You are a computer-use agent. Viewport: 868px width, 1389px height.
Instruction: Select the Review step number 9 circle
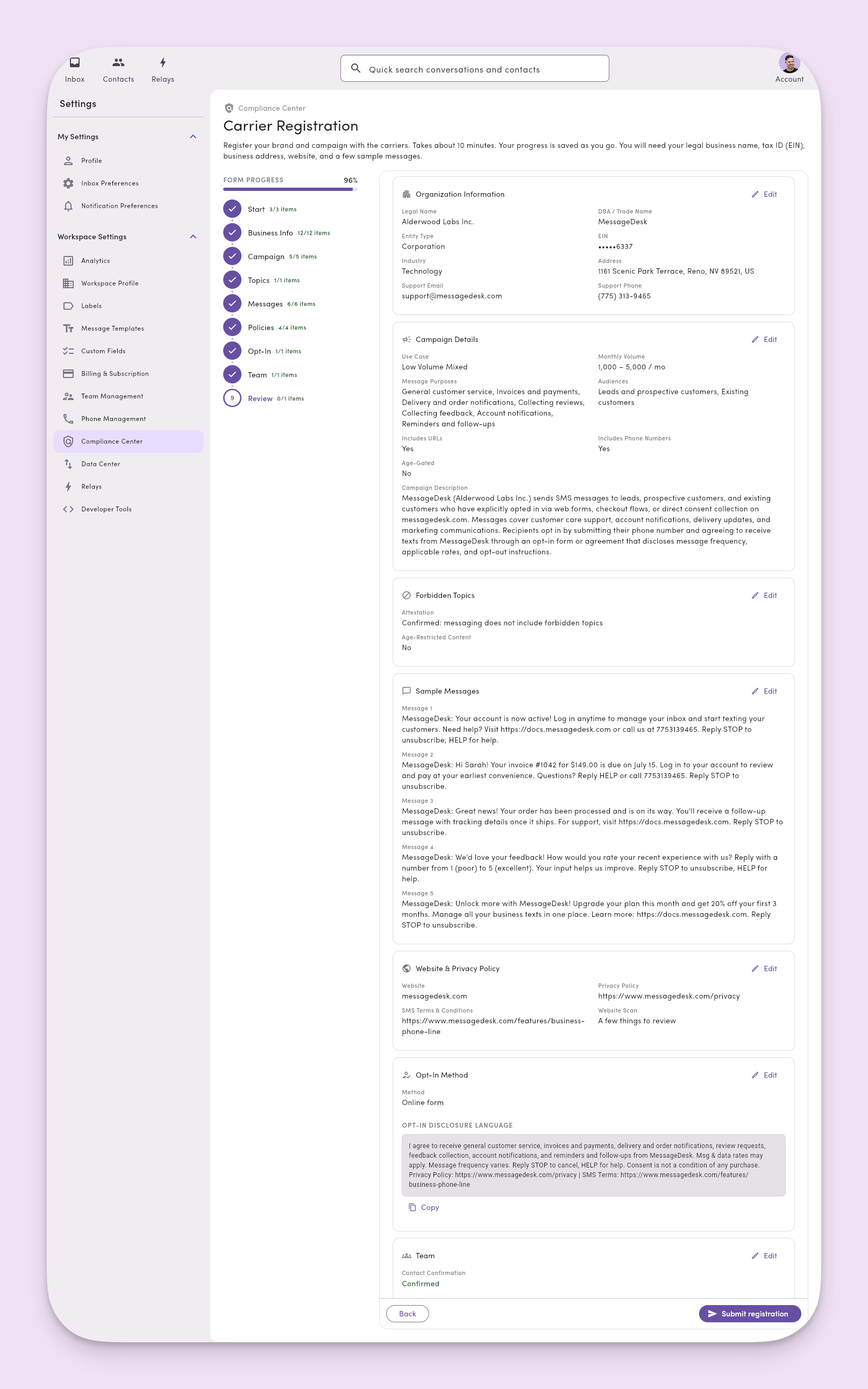(x=232, y=398)
